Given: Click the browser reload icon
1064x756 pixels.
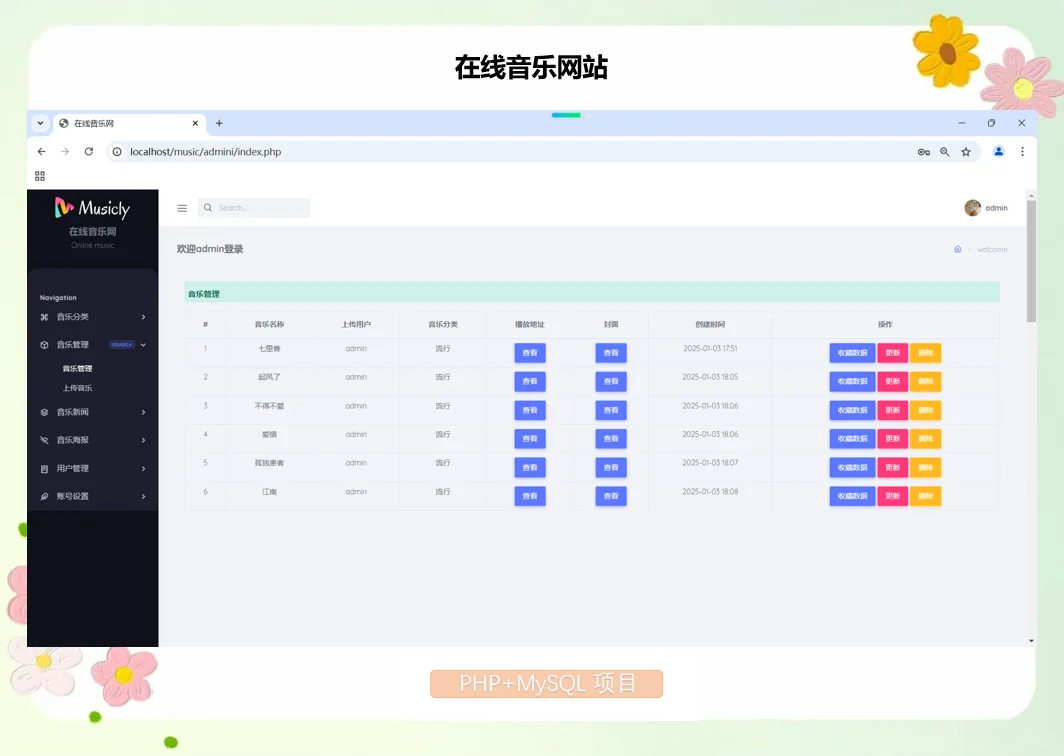Looking at the screenshot, I should pos(89,152).
